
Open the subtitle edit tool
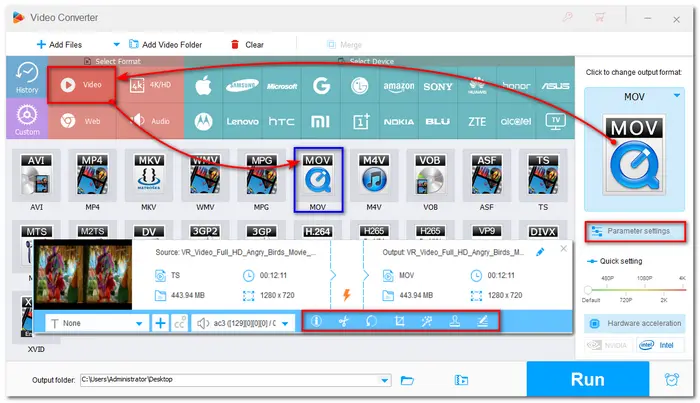pos(482,321)
